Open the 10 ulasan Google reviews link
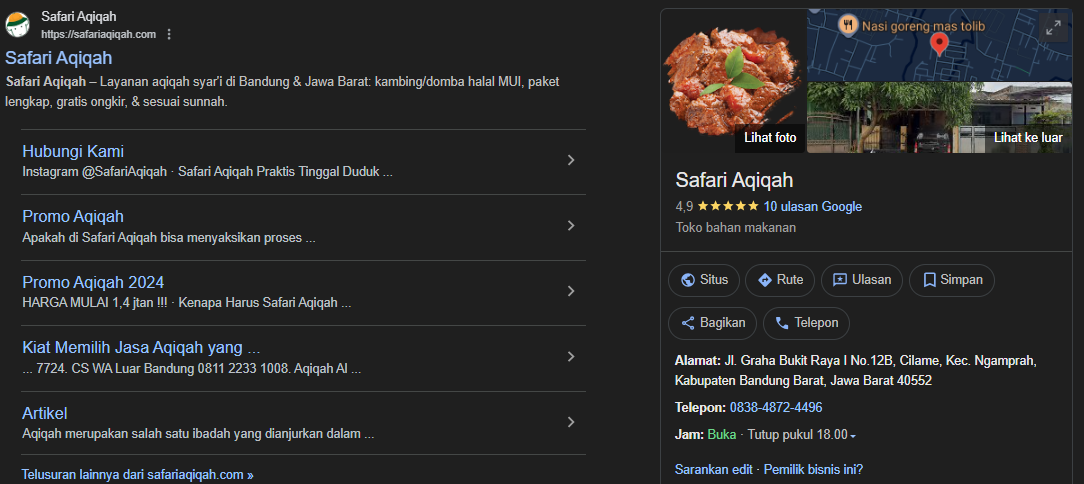 click(x=812, y=207)
